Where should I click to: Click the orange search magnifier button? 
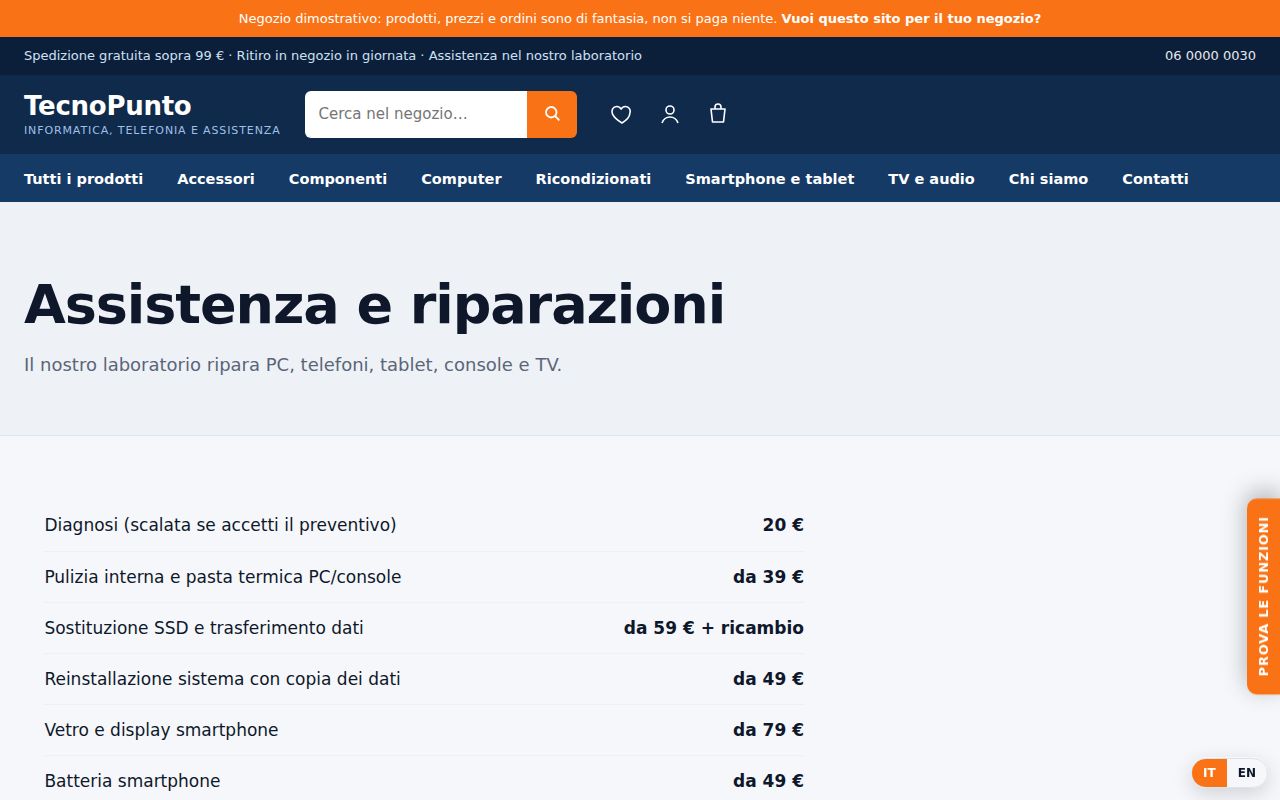pyautogui.click(x=552, y=114)
